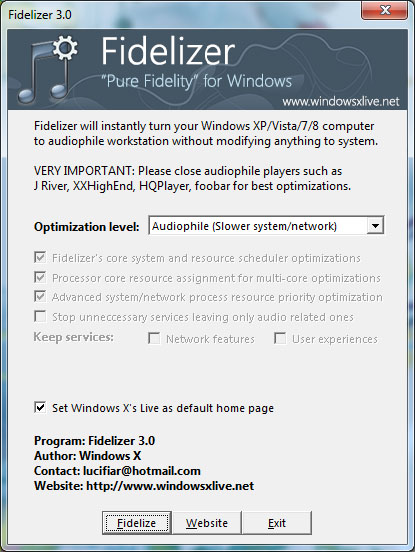Toggle Fidelizer's core system optimizations checkbox
Image resolution: width=415 pixels, height=552 pixels.
[40, 257]
